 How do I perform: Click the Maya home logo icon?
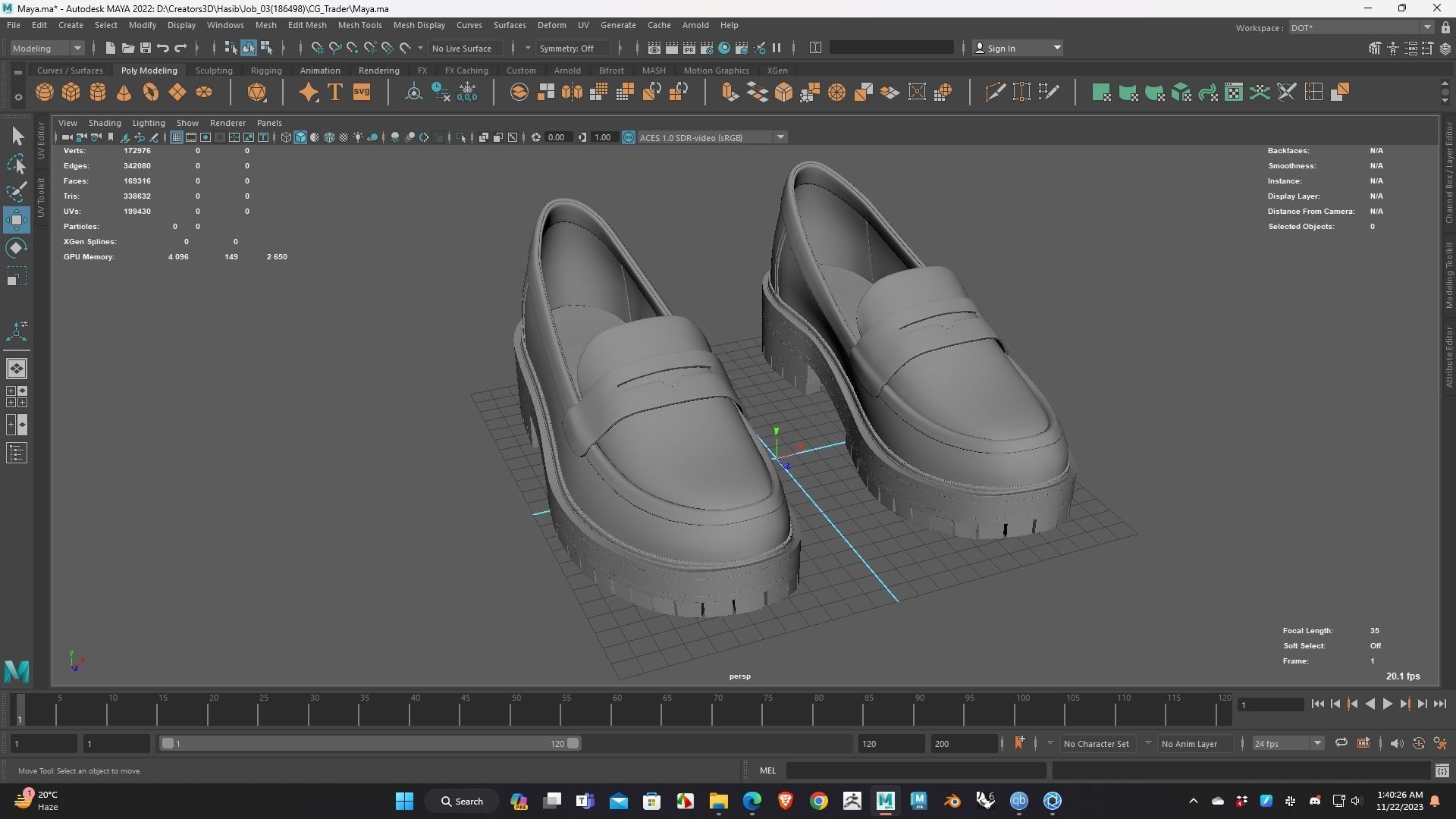coord(17,670)
